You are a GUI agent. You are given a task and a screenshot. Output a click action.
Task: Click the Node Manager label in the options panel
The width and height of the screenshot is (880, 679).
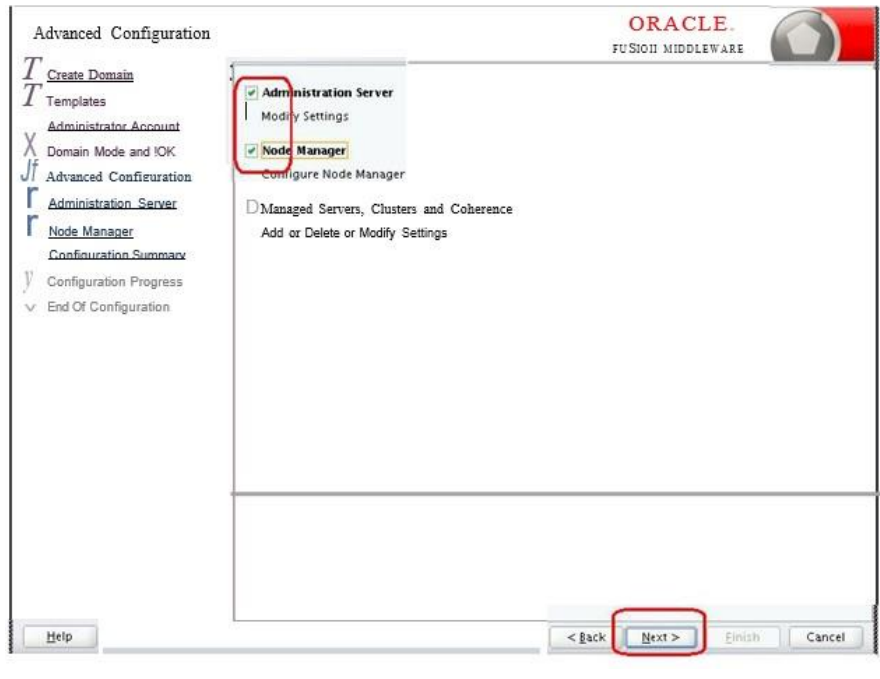point(304,150)
